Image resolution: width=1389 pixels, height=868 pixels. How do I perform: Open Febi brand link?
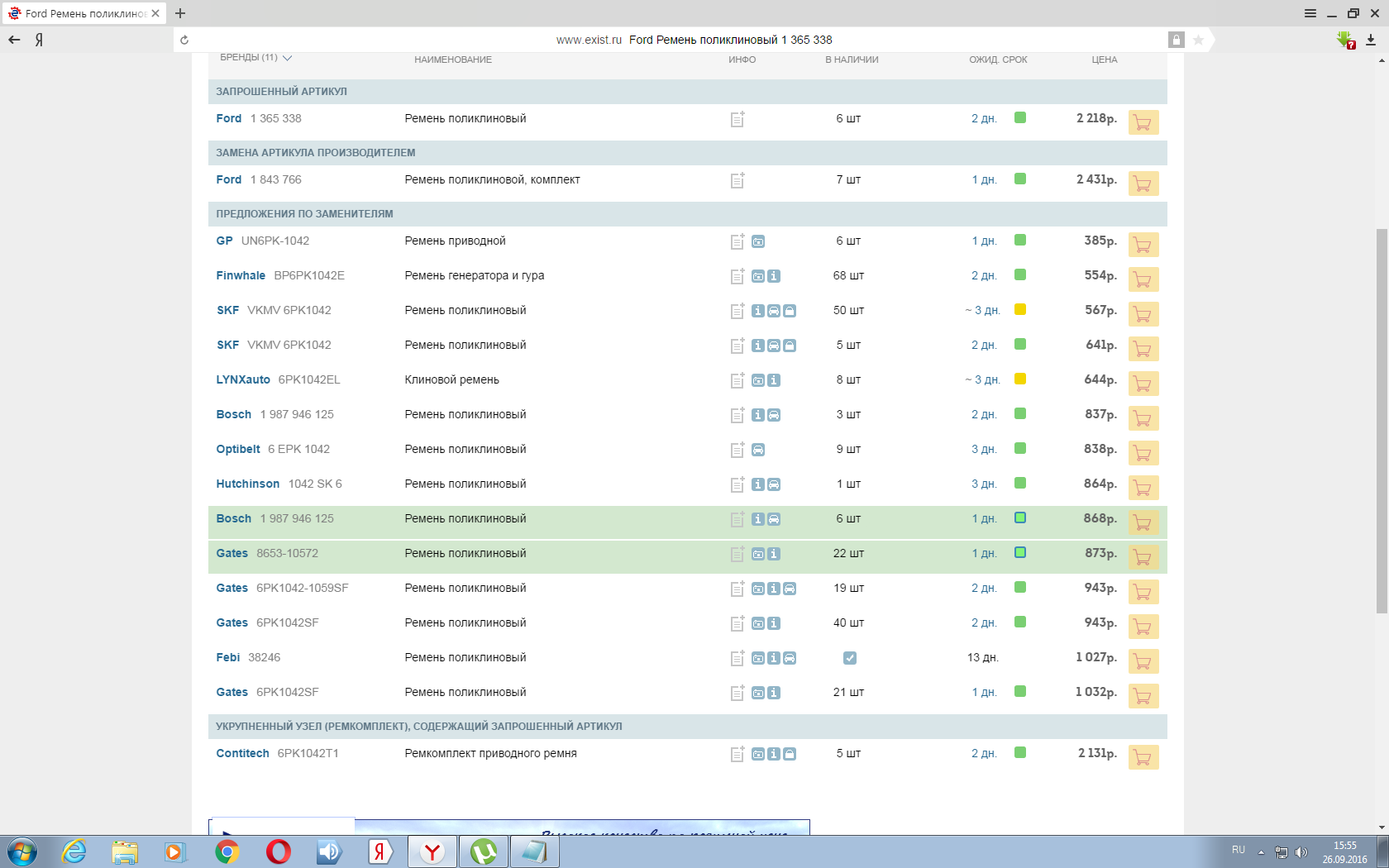pos(228,657)
